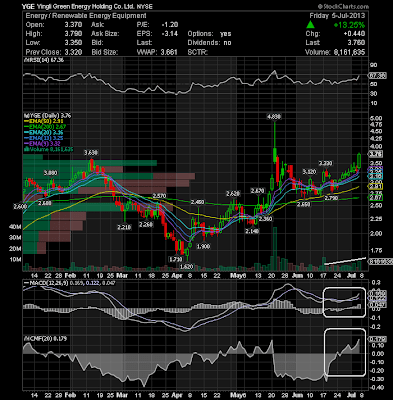393x400 pixels.
Task: Select the +13.25% percent change value
Action: 350,25
